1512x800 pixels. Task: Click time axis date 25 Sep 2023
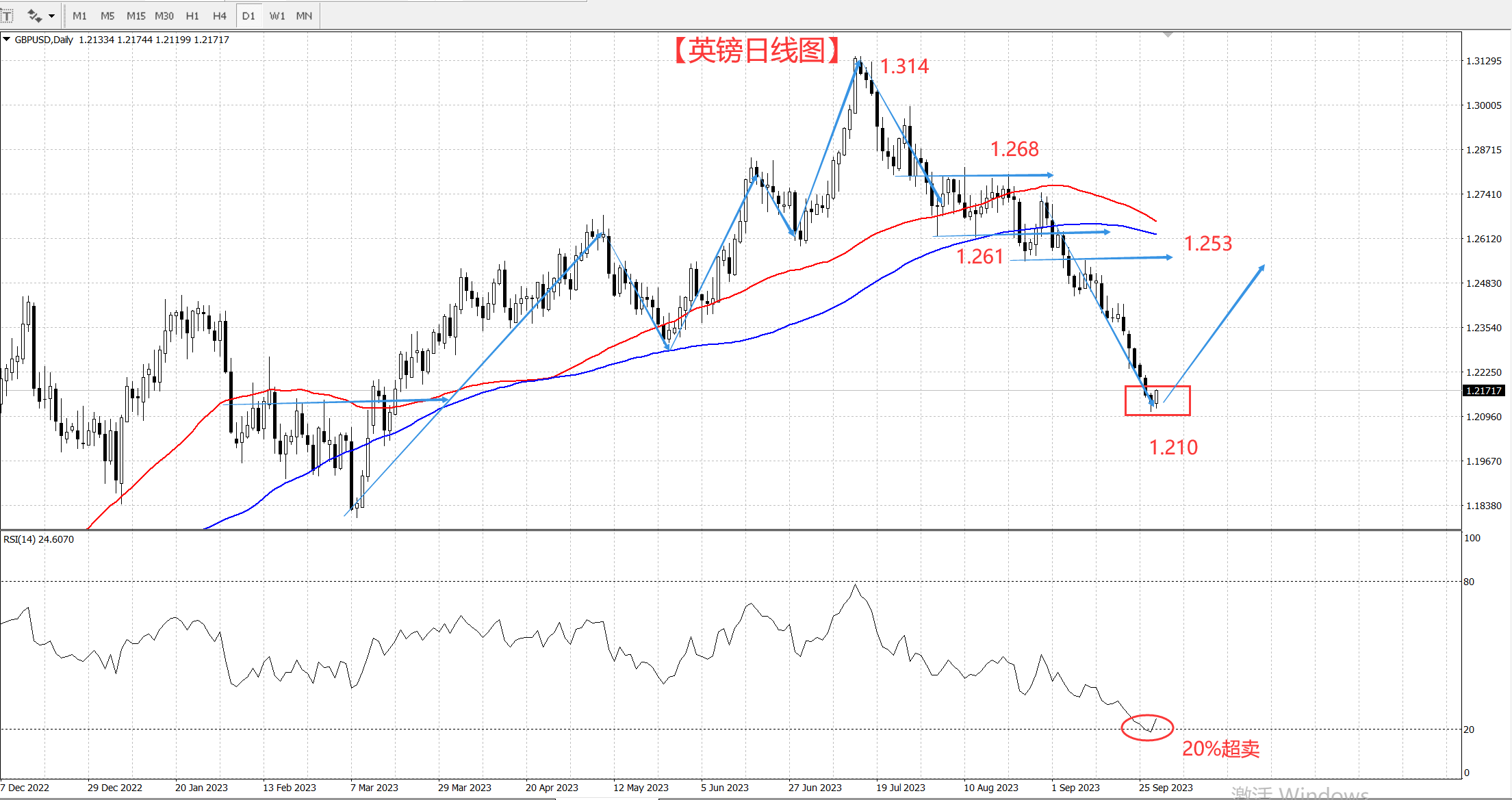coord(1166,788)
